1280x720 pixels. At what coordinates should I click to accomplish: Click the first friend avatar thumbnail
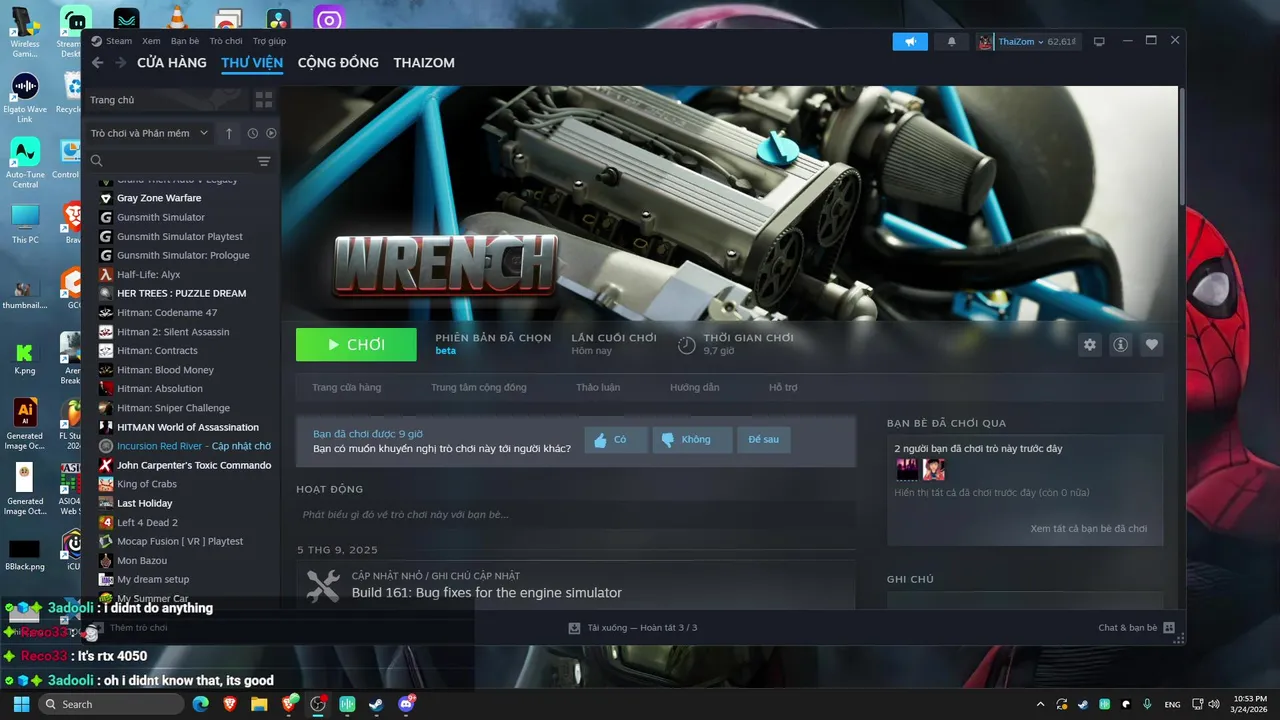tap(907, 469)
